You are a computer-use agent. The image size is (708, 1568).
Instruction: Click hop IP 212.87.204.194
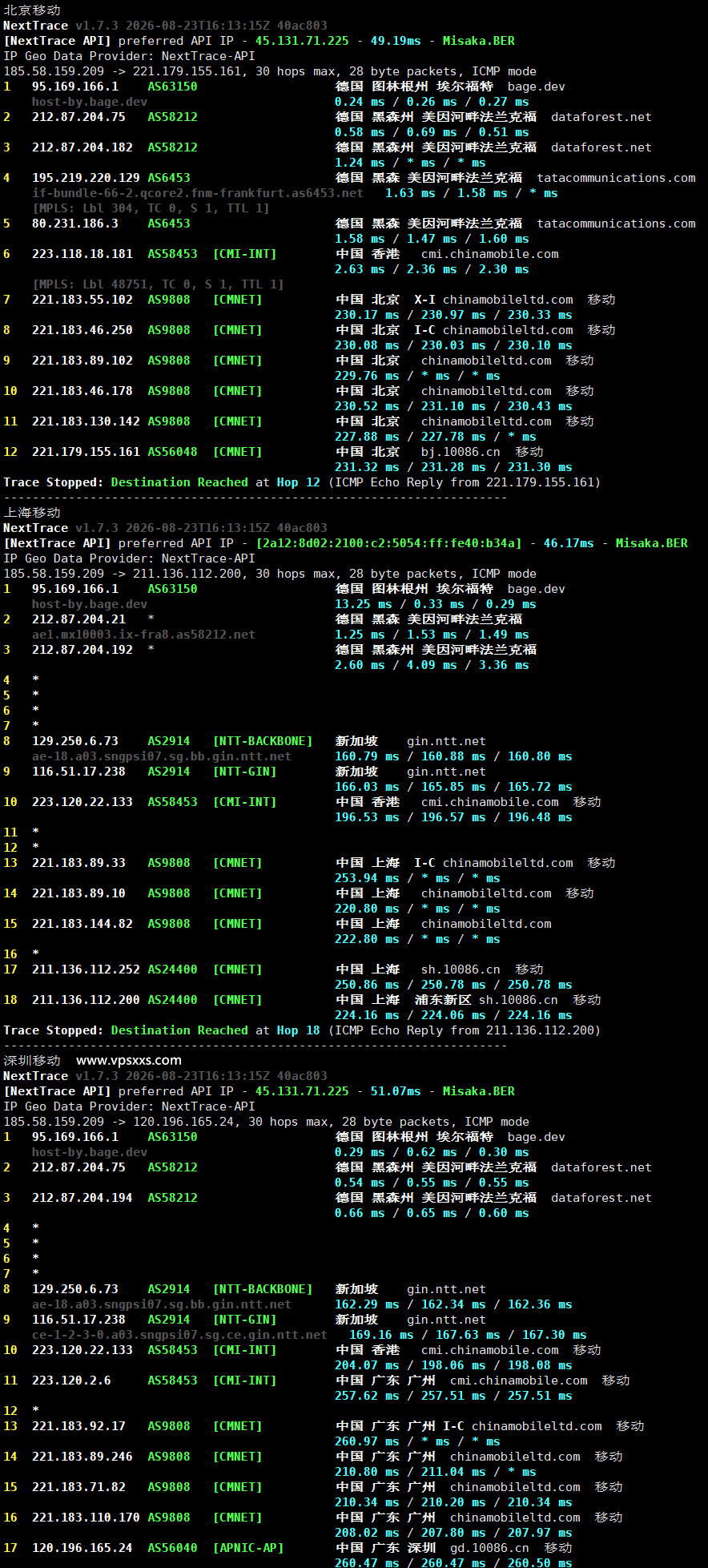click(82, 1198)
